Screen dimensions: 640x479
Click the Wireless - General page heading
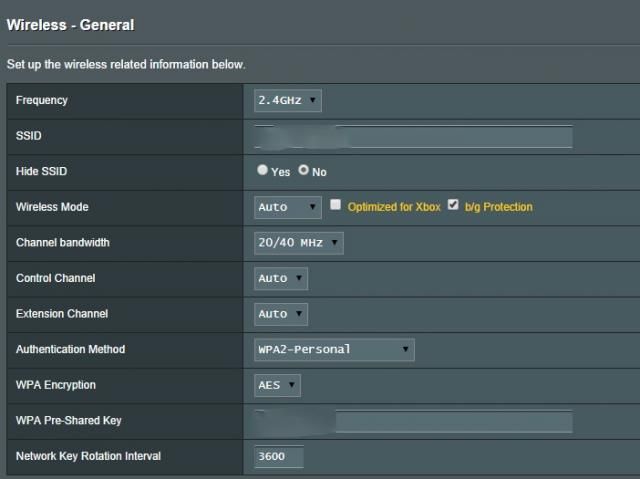(x=70, y=25)
